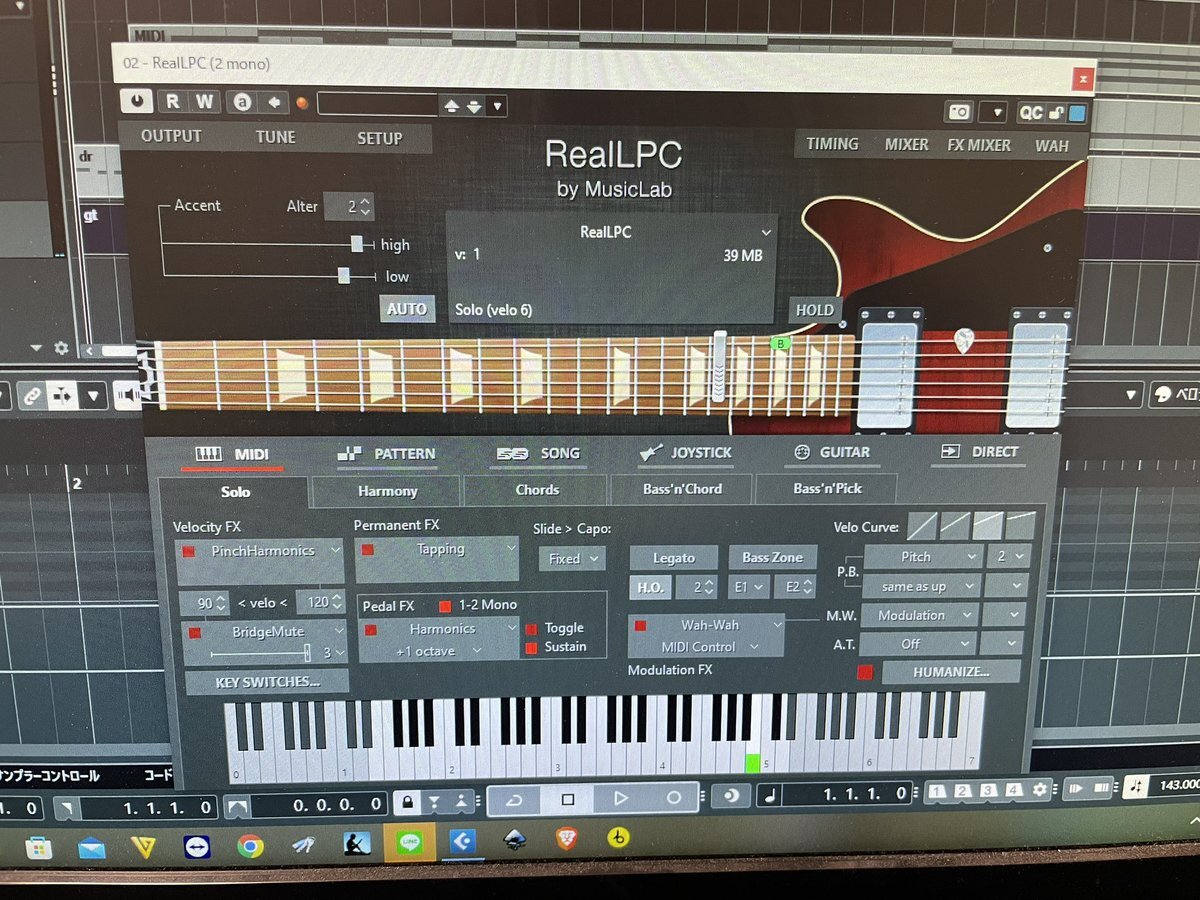Screen dimensions: 1200x900
Task: Toggle the Sustain pedal checkbox
Action: pos(531,647)
